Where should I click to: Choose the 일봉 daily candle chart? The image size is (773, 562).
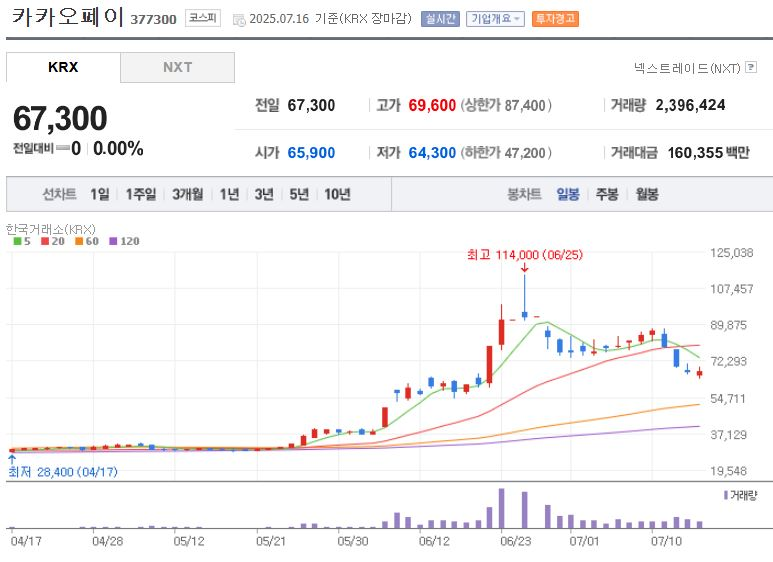[x=568, y=194]
